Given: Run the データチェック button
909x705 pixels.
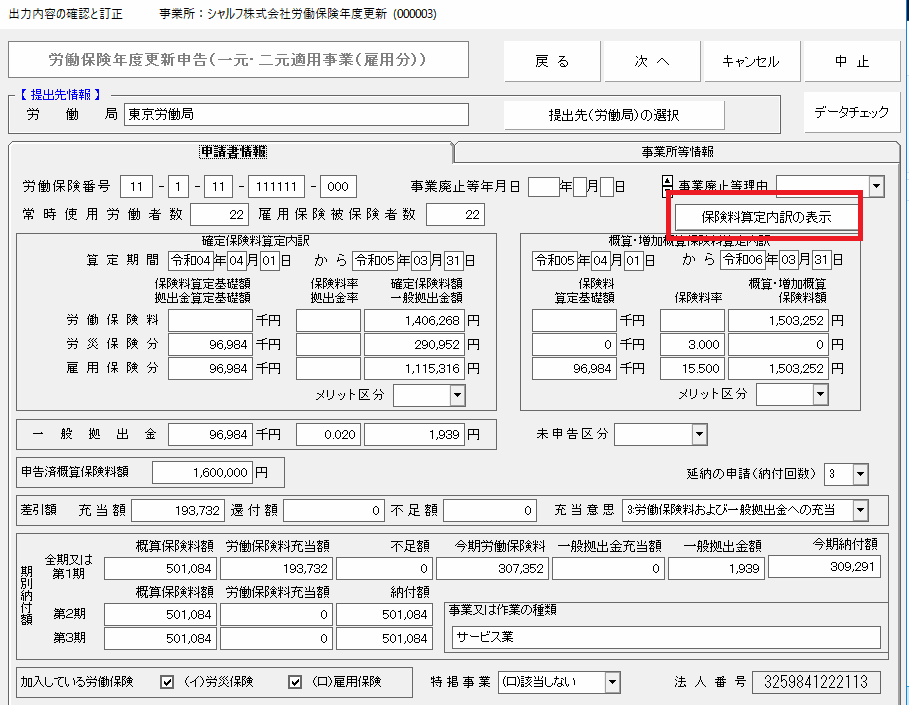Looking at the screenshot, I should click(851, 112).
